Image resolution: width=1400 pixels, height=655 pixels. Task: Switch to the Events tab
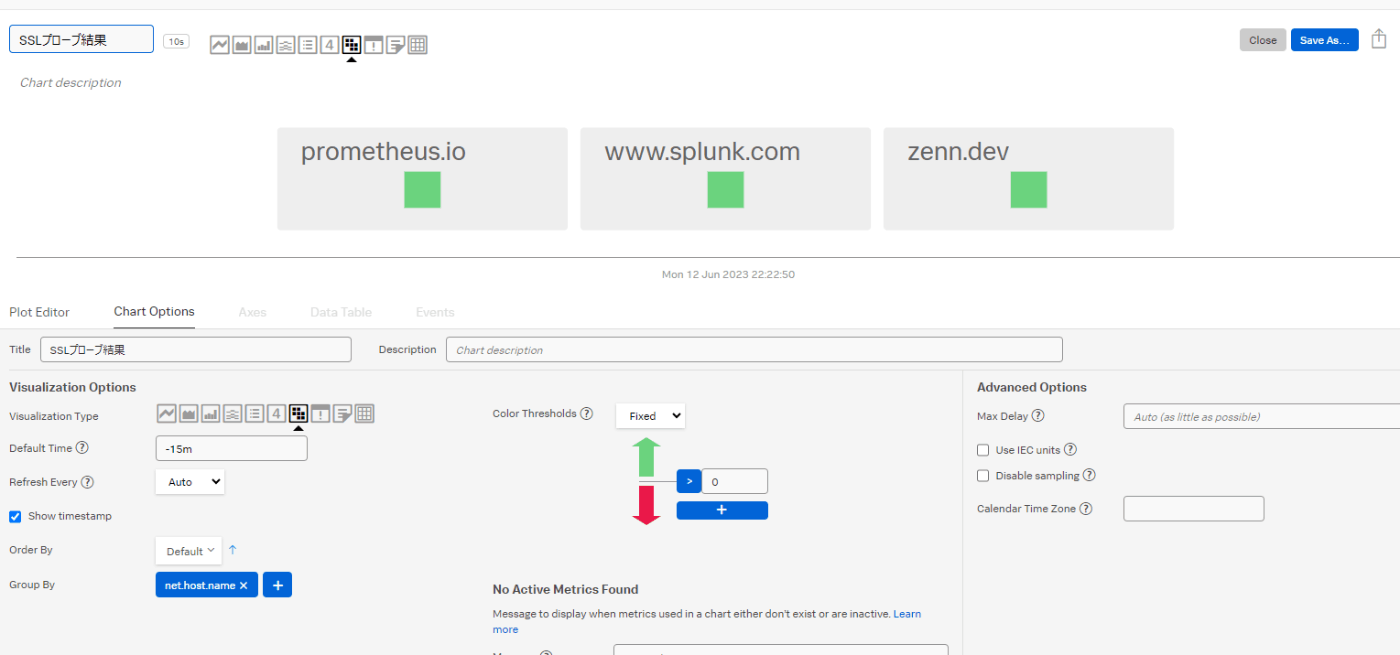(x=435, y=312)
